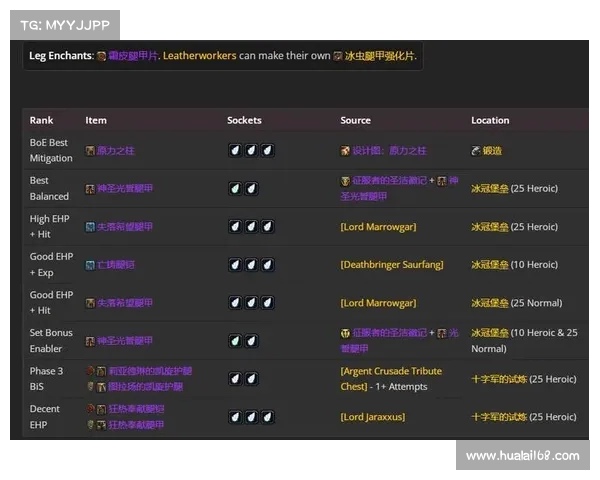Screen dimensions: 600x480
Task: Open the Leatherworkers link
Action: pyautogui.click(x=200, y=56)
